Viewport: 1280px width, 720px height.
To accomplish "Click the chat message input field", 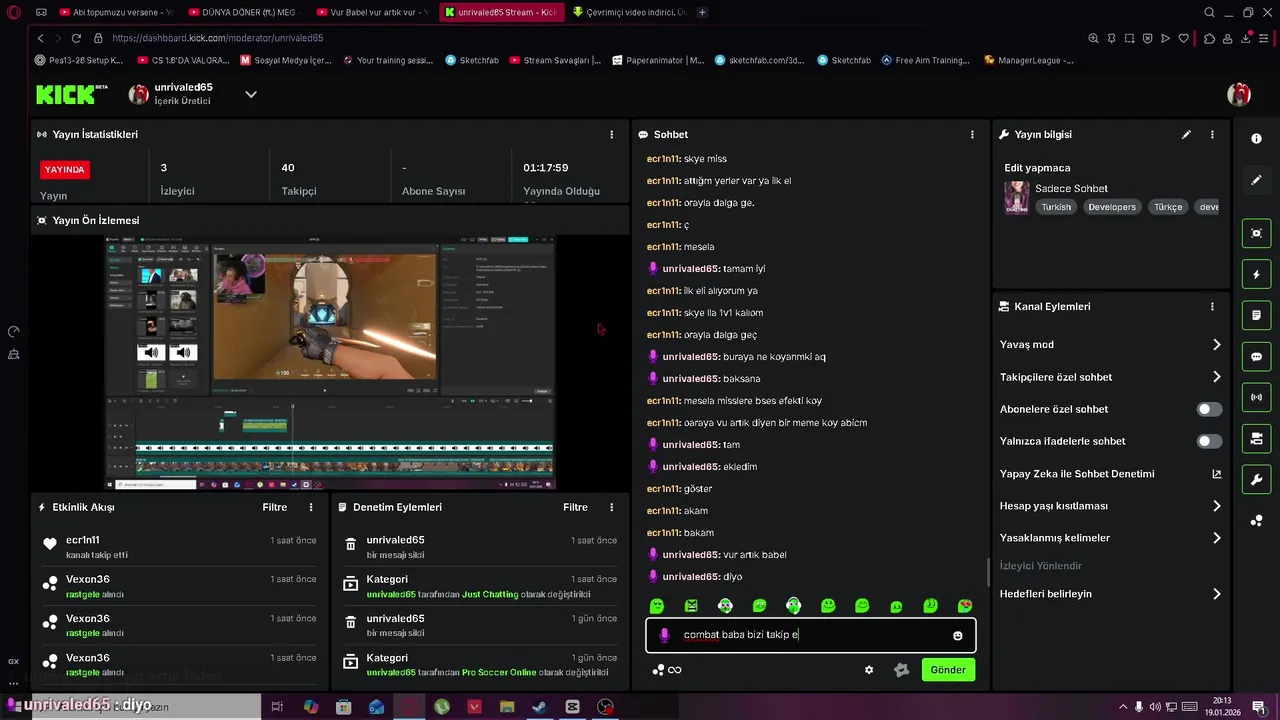I will point(810,635).
